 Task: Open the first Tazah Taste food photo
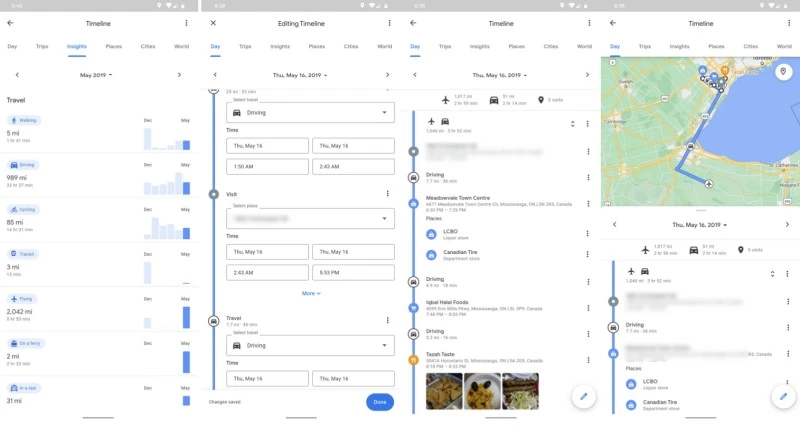[444, 391]
